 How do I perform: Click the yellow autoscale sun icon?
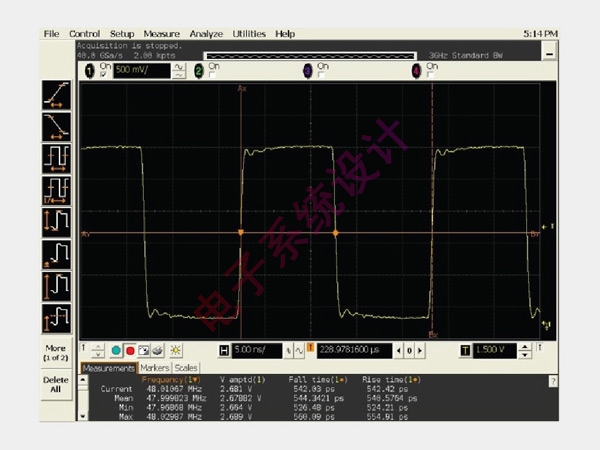(176, 350)
